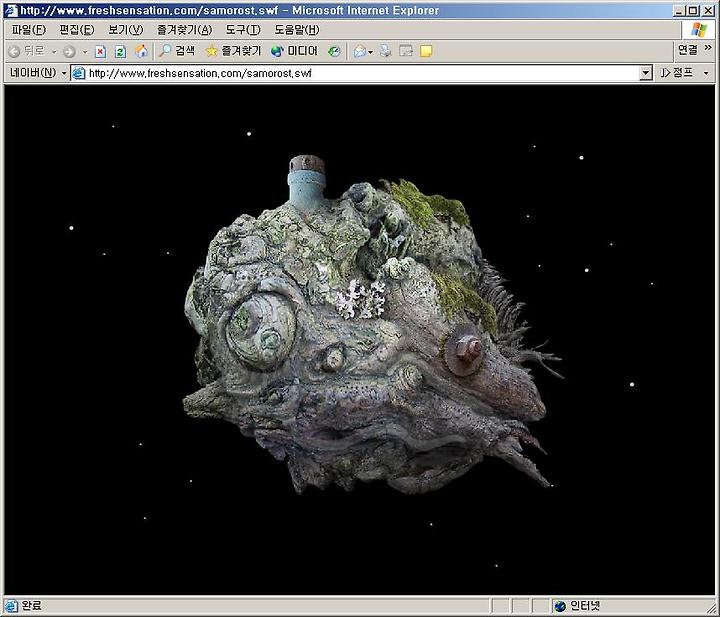Click the bottle cork on the asteroid
The width and height of the screenshot is (720, 617).
coord(307,164)
